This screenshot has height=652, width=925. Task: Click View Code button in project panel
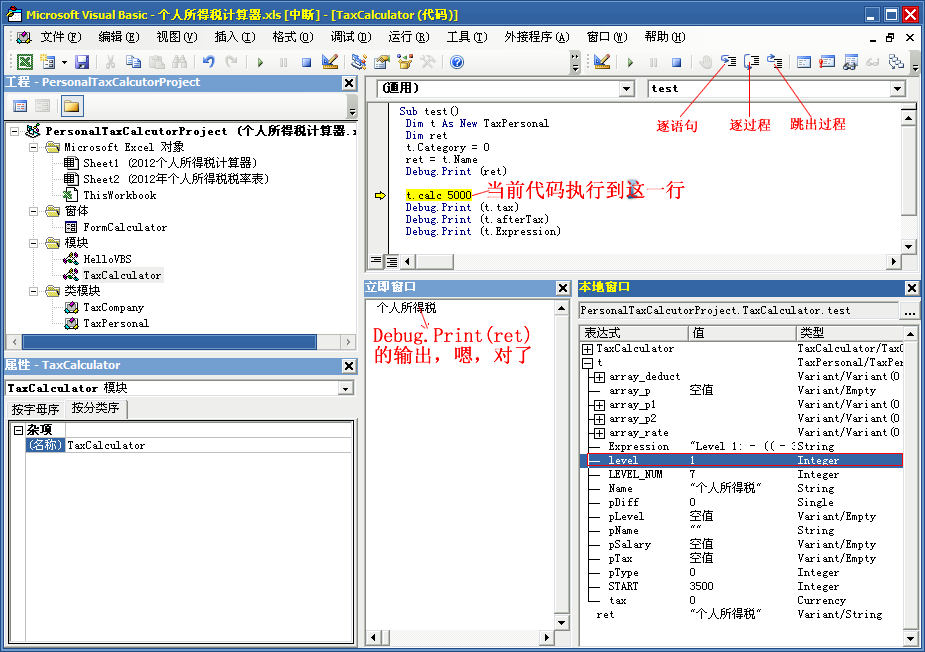click(x=20, y=106)
